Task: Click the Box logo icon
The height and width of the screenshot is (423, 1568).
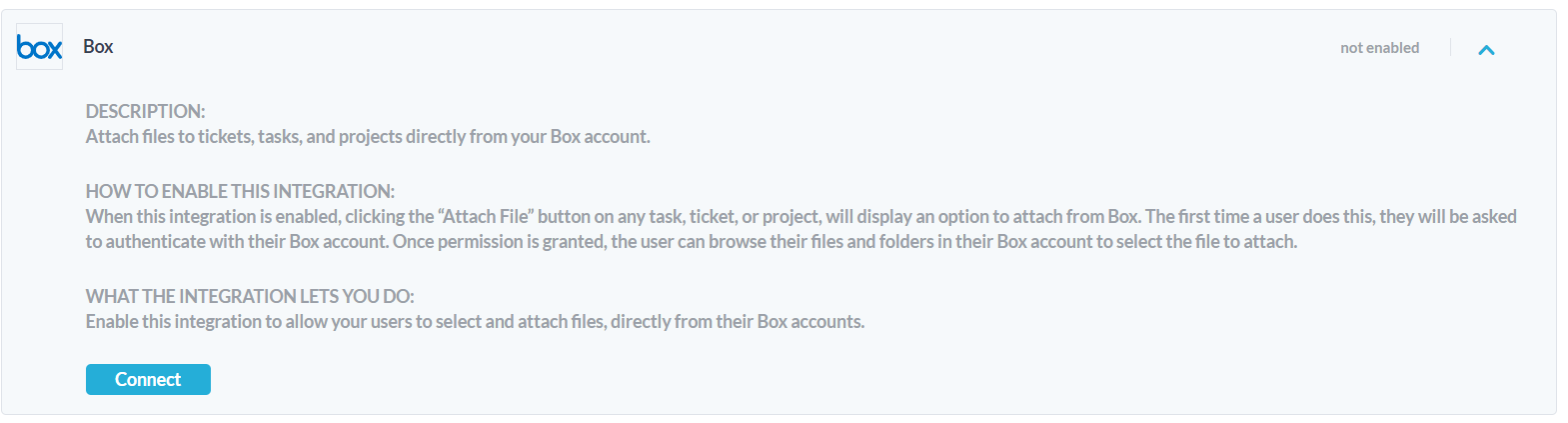Action: pyautogui.click(x=39, y=47)
